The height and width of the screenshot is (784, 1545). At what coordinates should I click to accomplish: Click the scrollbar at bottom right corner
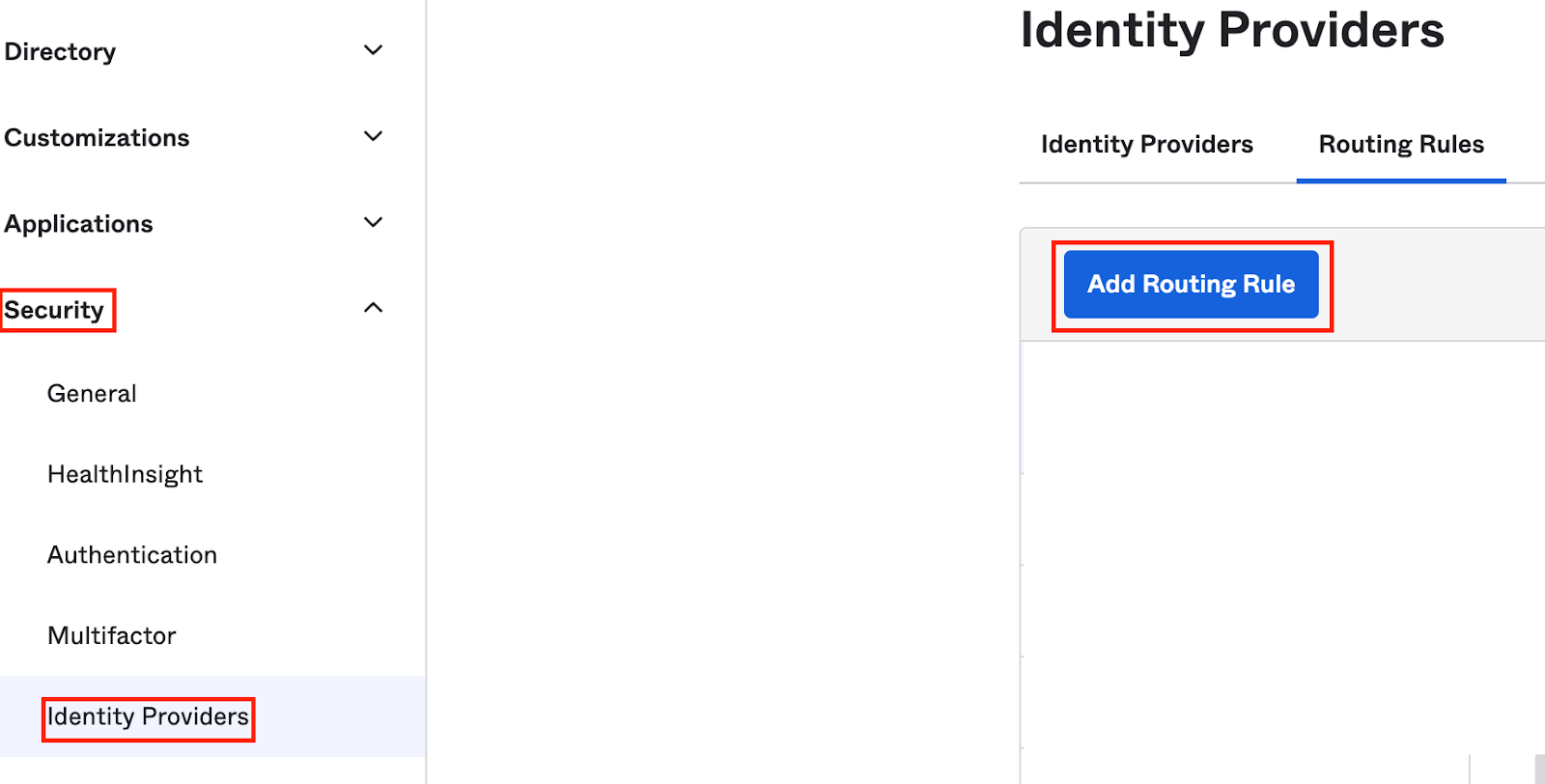pos(1540,769)
